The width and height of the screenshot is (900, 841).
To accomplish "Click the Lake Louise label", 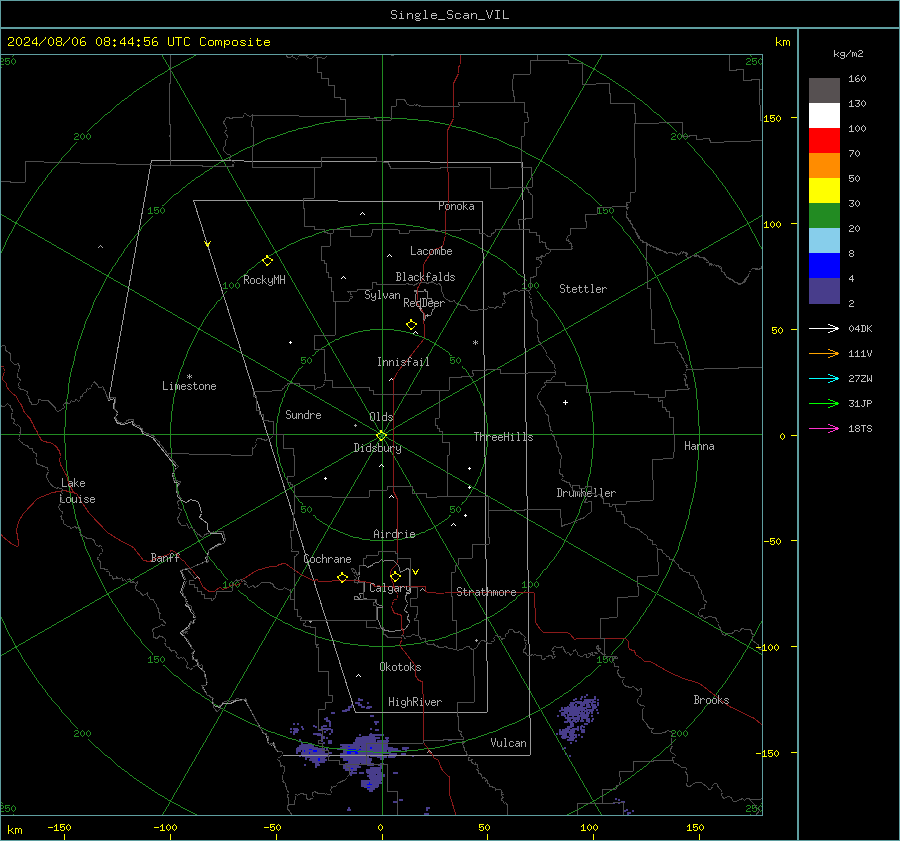I will tap(77, 491).
